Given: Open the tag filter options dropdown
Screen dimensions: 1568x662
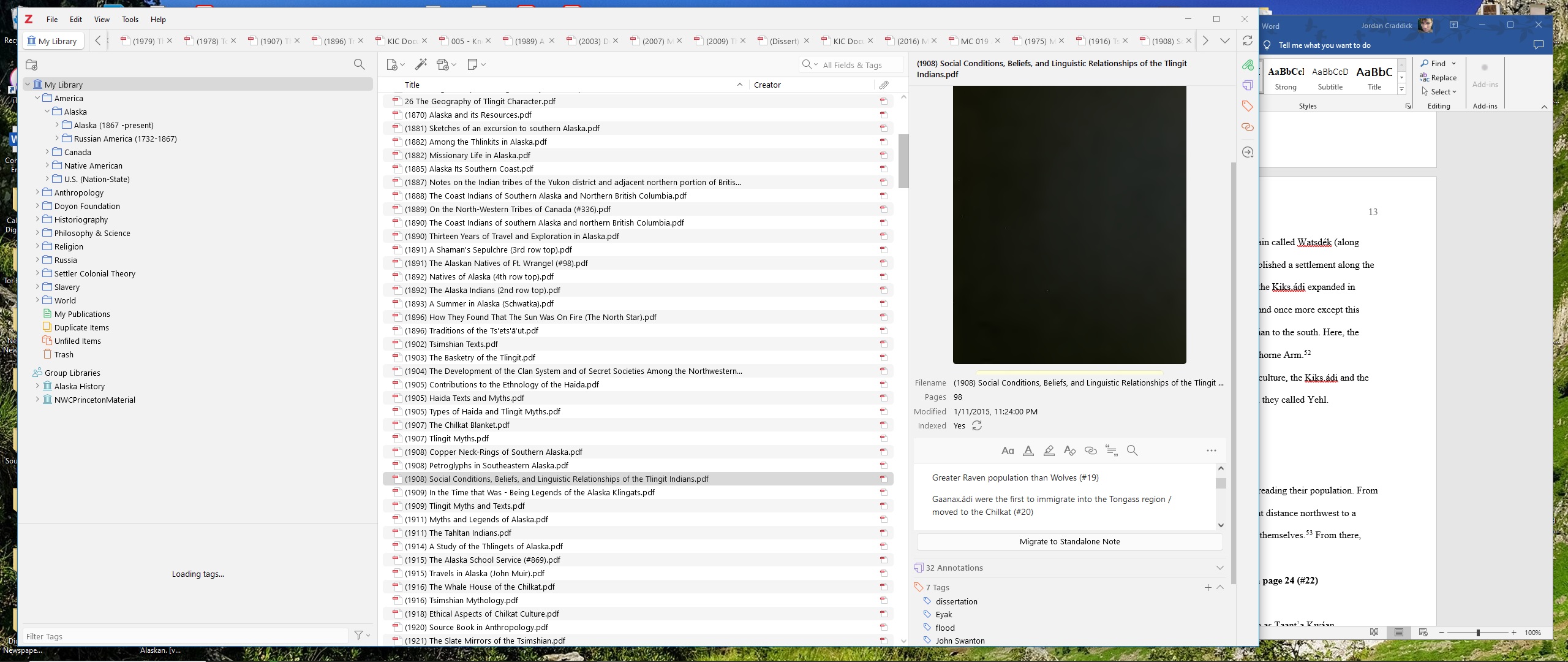Looking at the screenshot, I should click(362, 636).
